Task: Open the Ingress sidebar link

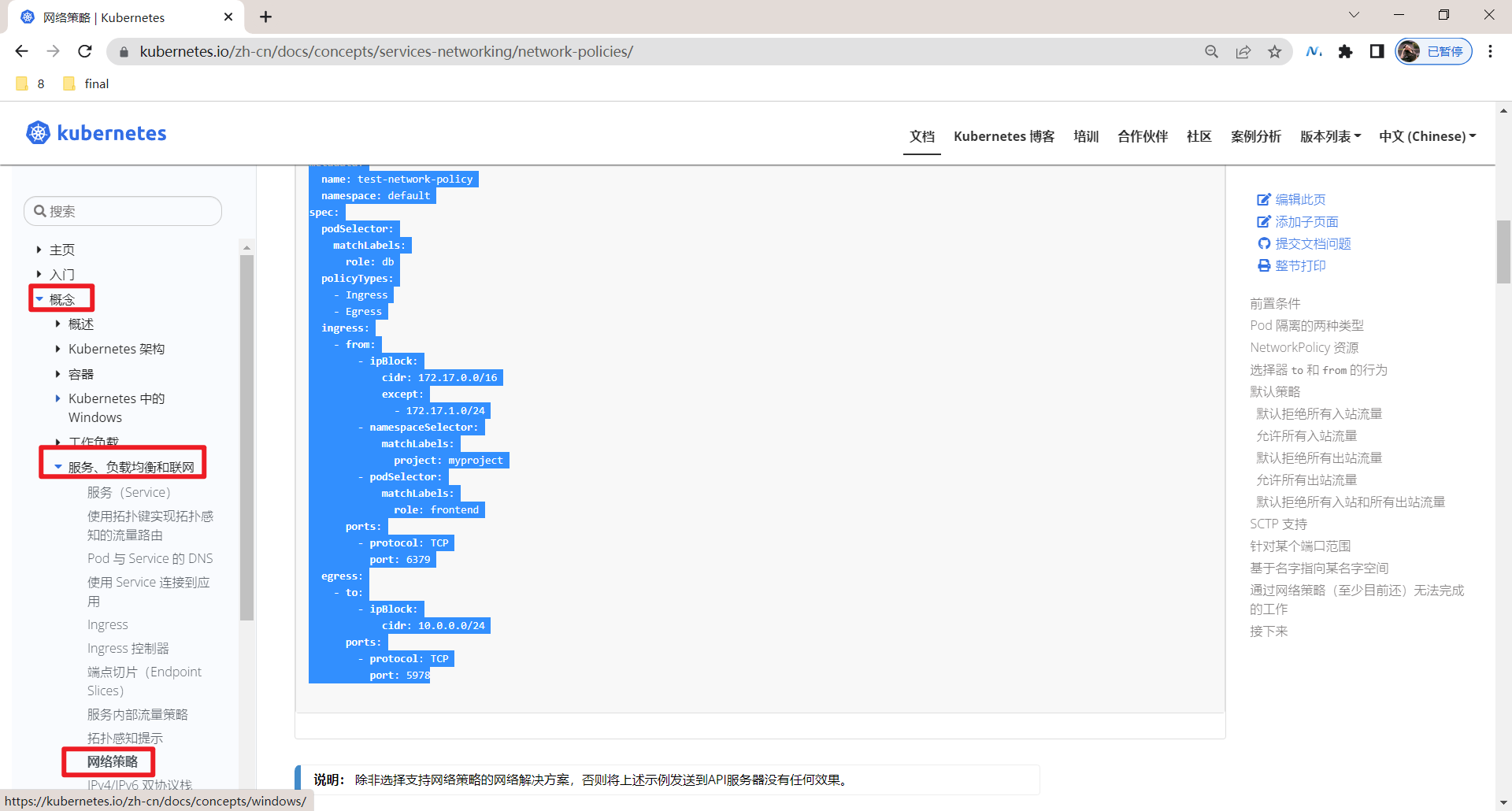Action: (x=107, y=624)
